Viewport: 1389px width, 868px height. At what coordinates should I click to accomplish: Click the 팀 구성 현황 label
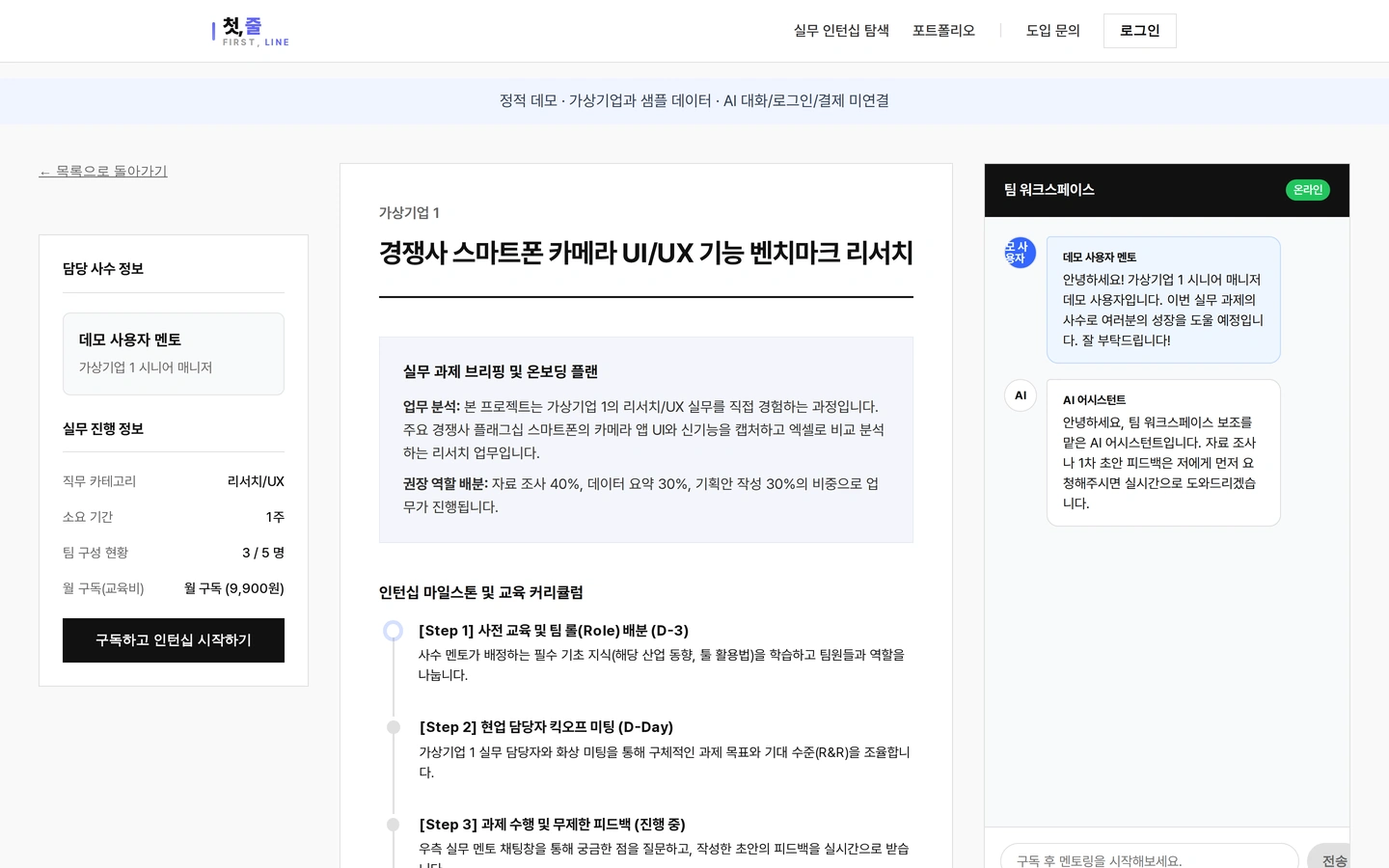point(95,553)
